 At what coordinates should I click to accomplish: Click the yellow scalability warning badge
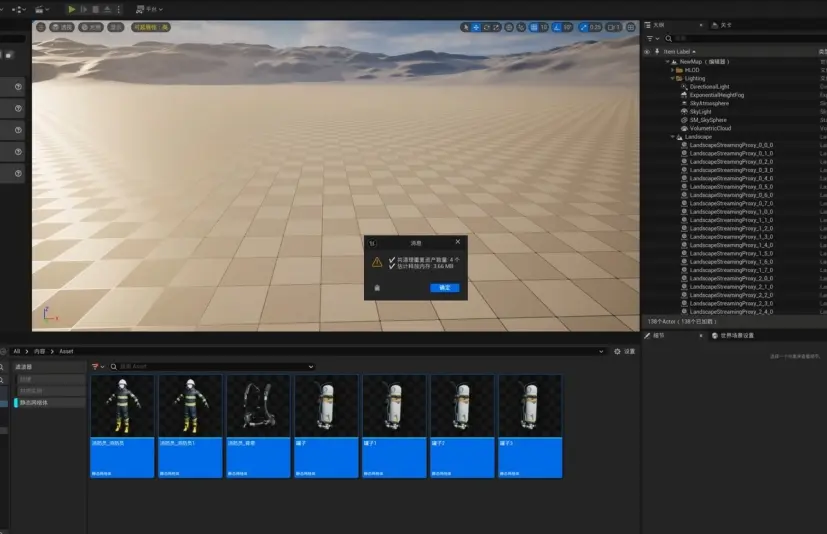(x=151, y=27)
